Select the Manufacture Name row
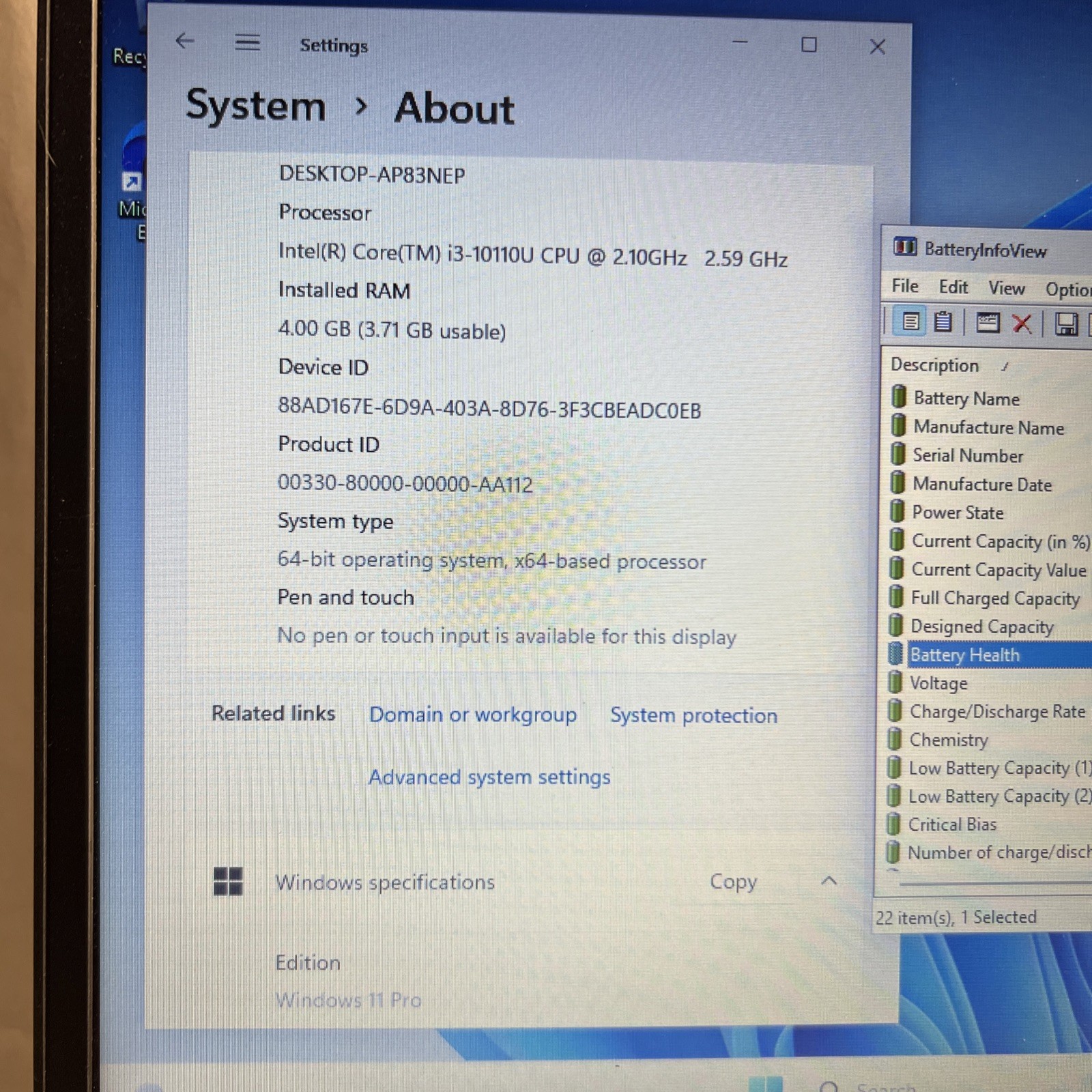The width and height of the screenshot is (1092, 1092). tap(990, 427)
